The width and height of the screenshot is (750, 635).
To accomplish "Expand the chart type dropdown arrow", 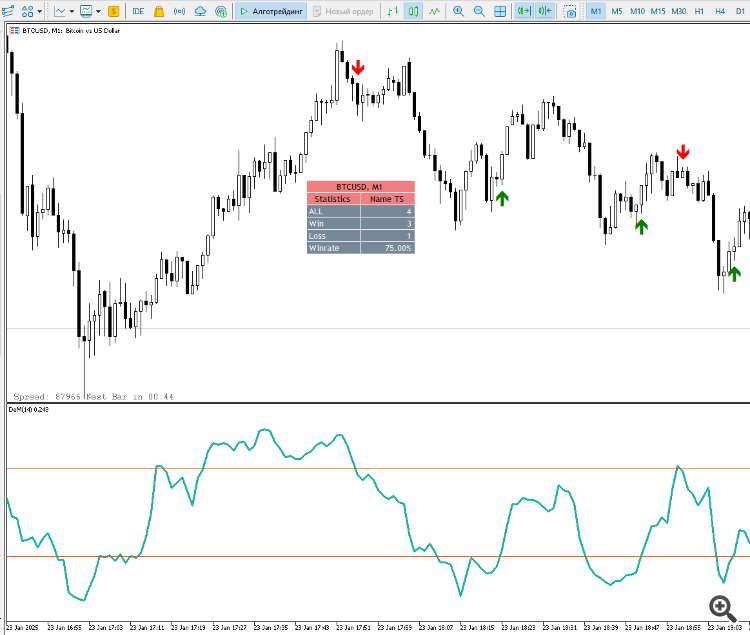I will coord(72,11).
